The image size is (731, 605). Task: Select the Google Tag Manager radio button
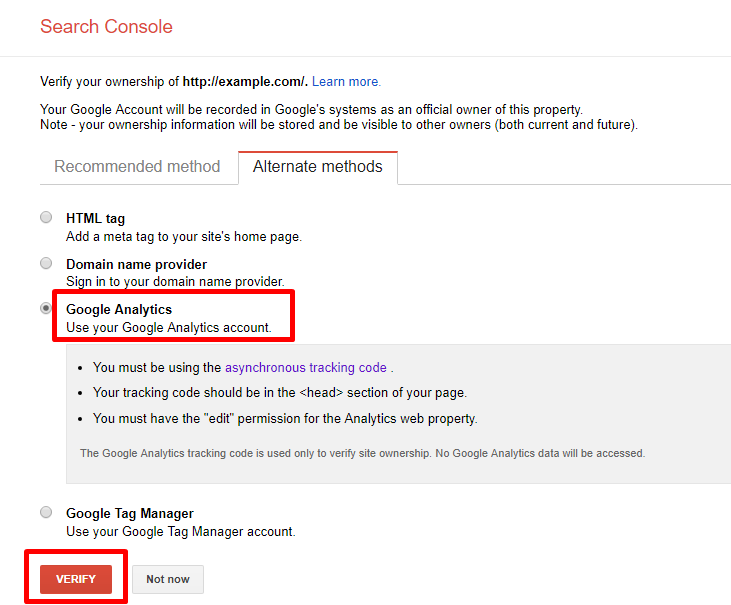pos(46,512)
